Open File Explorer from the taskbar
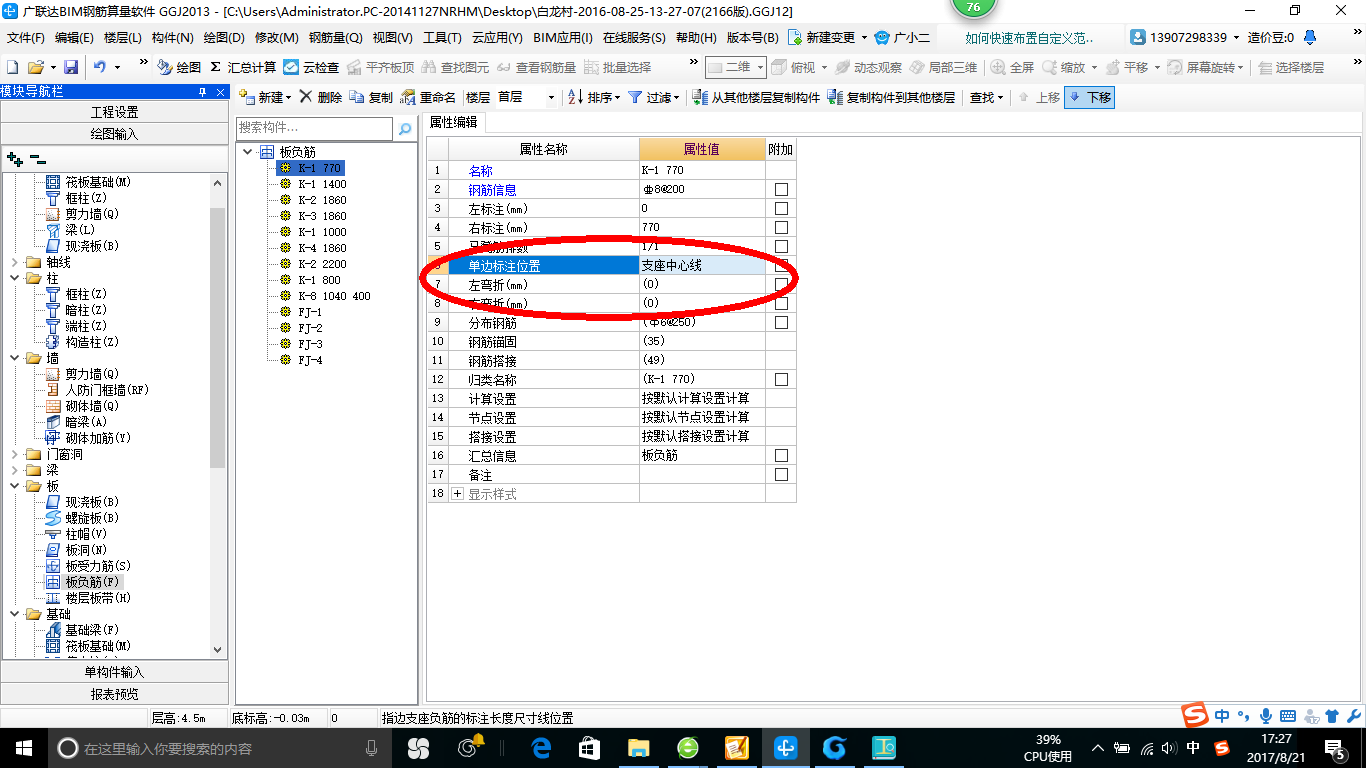The image size is (1366, 768). (x=637, y=748)
